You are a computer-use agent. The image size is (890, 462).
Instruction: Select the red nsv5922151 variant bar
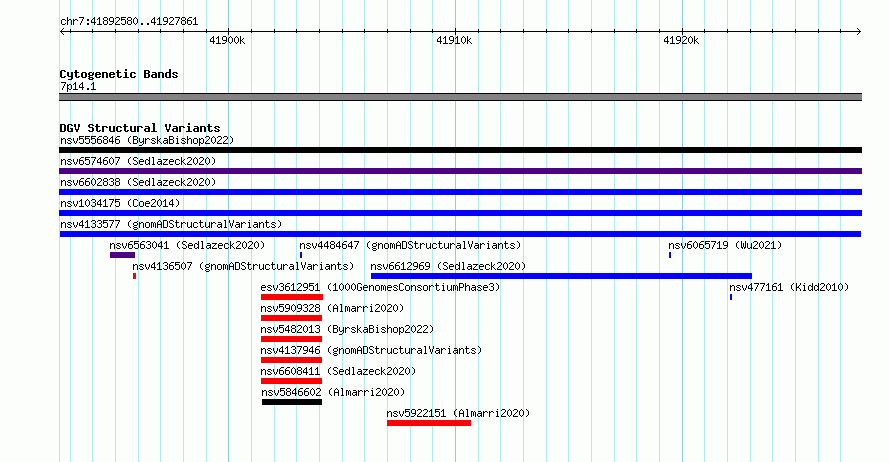click(429, 423)
